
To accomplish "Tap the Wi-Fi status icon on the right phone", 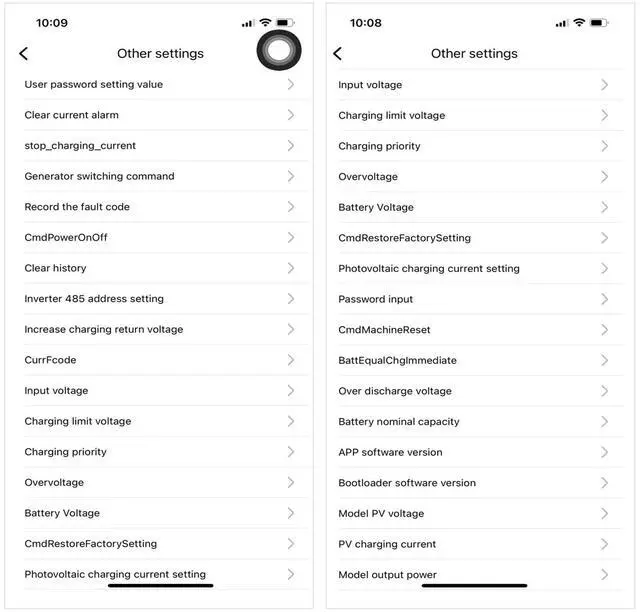I will [579, 22].
